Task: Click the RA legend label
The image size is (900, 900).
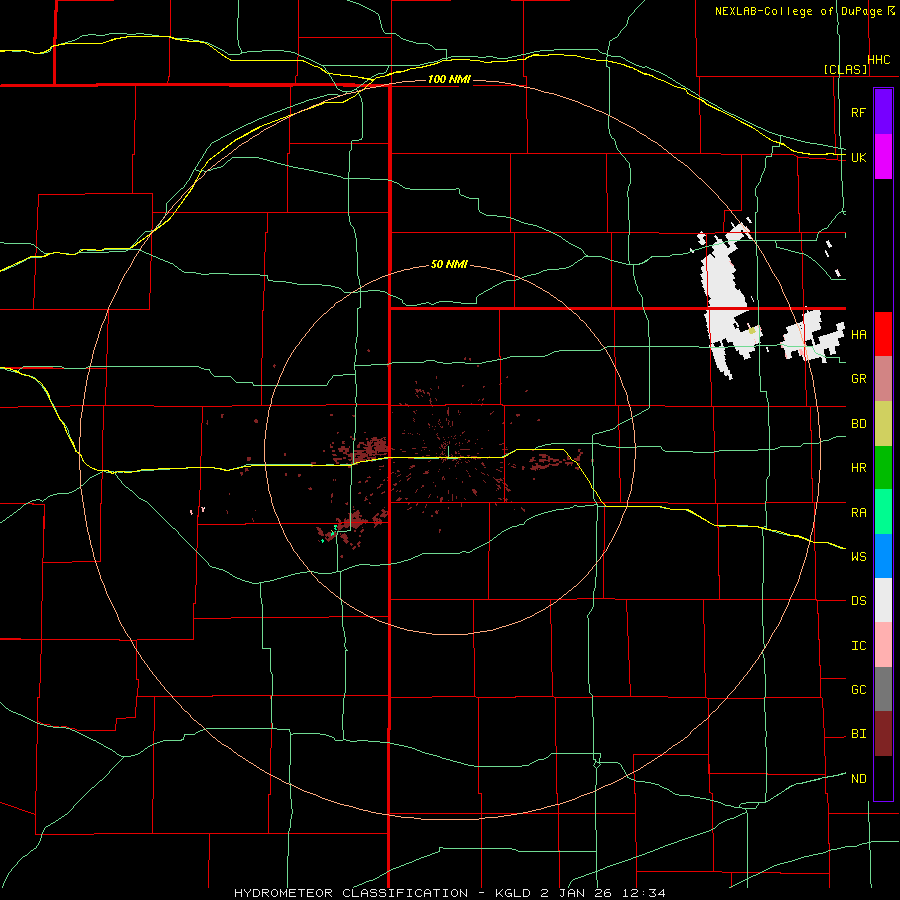Action: click(x=858, y=513)
